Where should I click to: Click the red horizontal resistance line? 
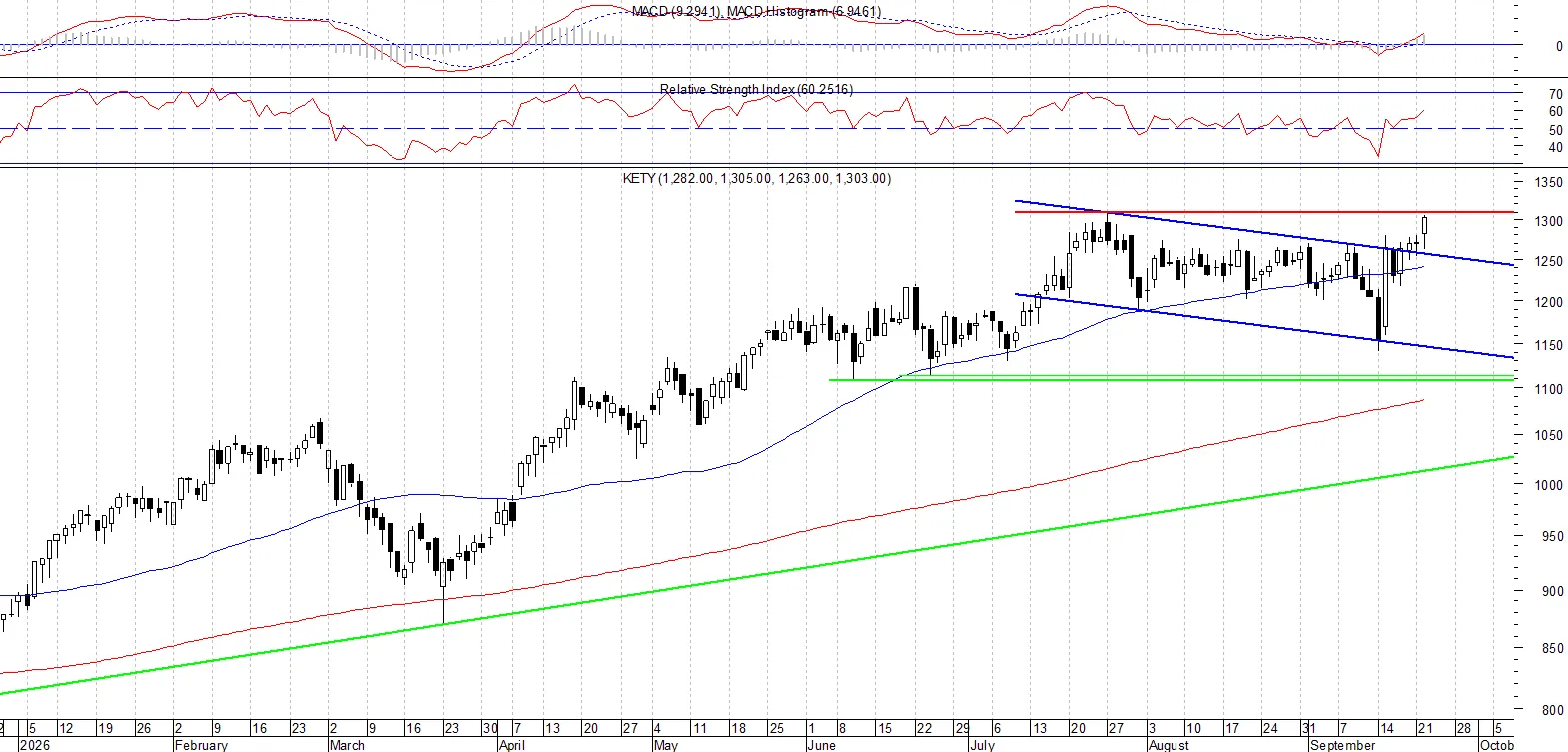coord(1263,212)
